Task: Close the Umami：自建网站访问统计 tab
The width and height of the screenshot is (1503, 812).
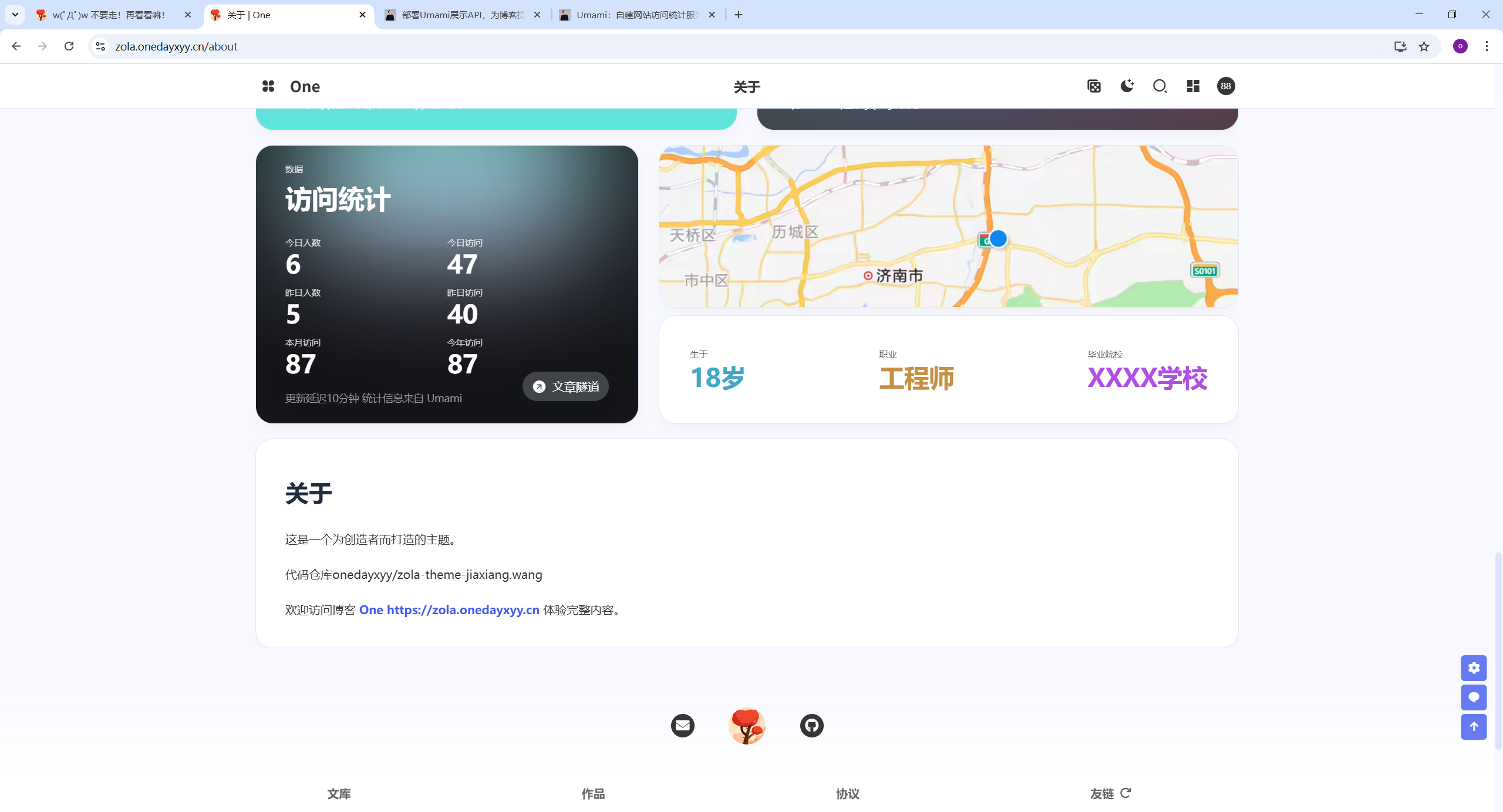Action: pyautogui.click(x=712, y=15)
